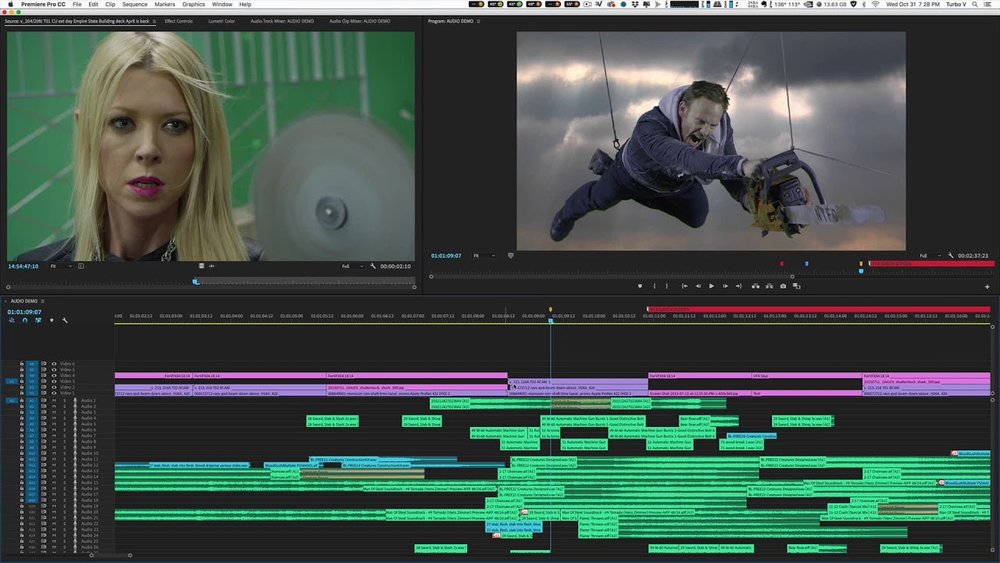The image size is (1000, 563).
Task: Mark In in the Program monitor
Action: click(654, 286)
